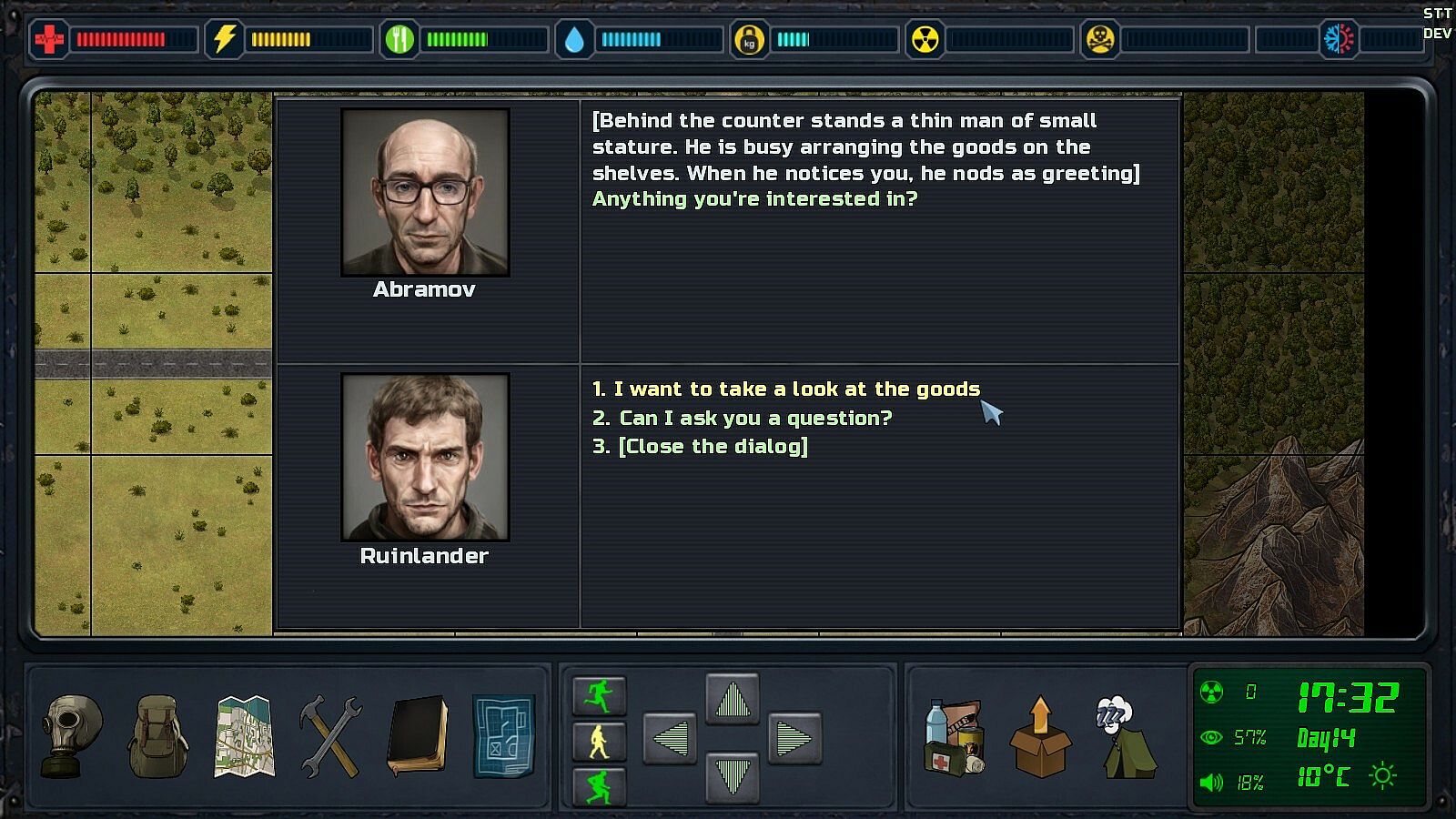
Task: Click Abramov's portrait
Action: 425,192
